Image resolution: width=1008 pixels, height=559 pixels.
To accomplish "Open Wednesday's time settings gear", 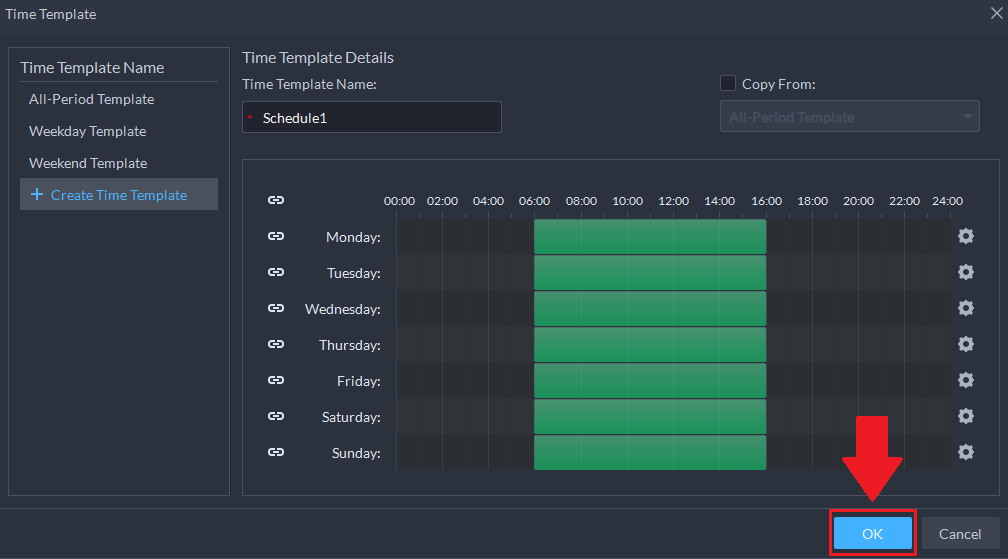I will click(x=965, y=309).
